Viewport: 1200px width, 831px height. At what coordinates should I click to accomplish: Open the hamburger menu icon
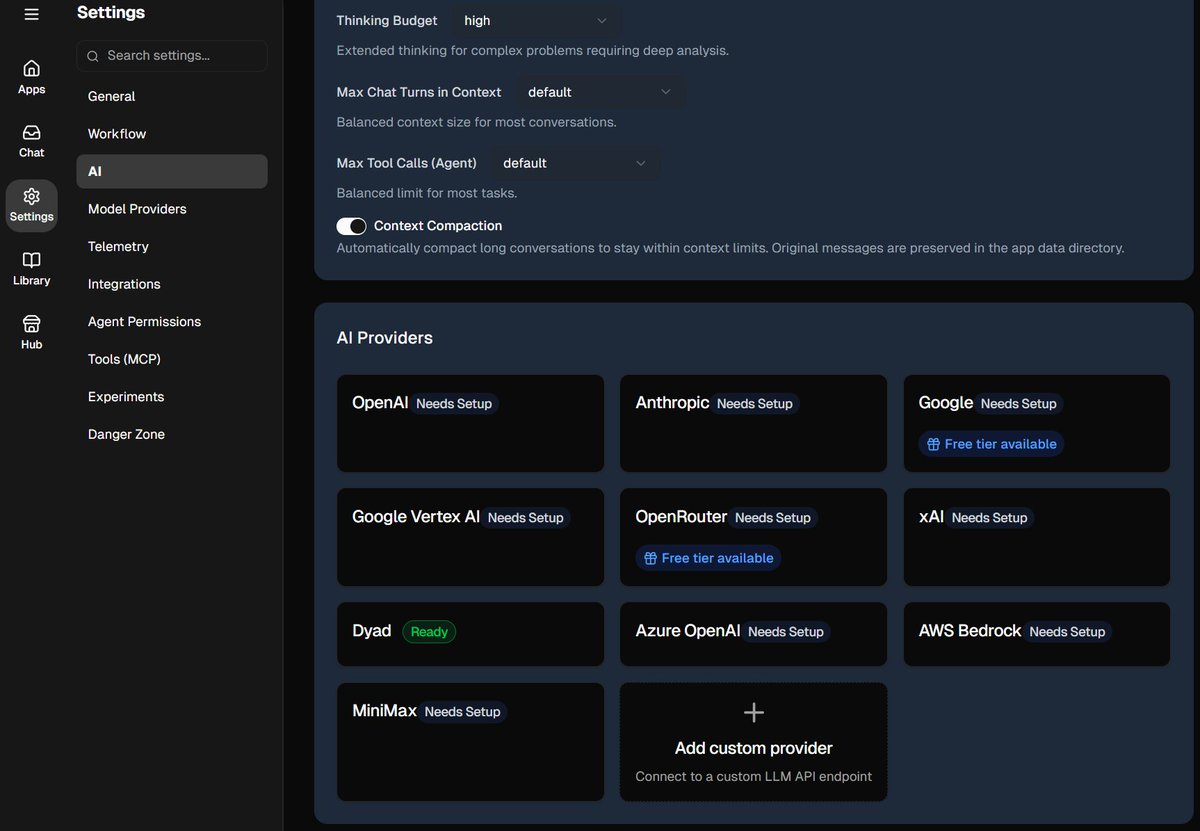(31, 14)
